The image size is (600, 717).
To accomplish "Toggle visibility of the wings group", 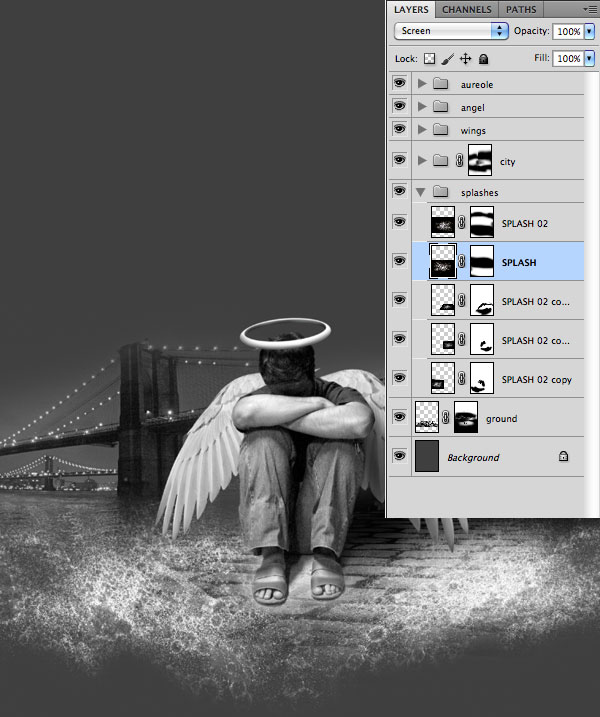I will 399,130.
